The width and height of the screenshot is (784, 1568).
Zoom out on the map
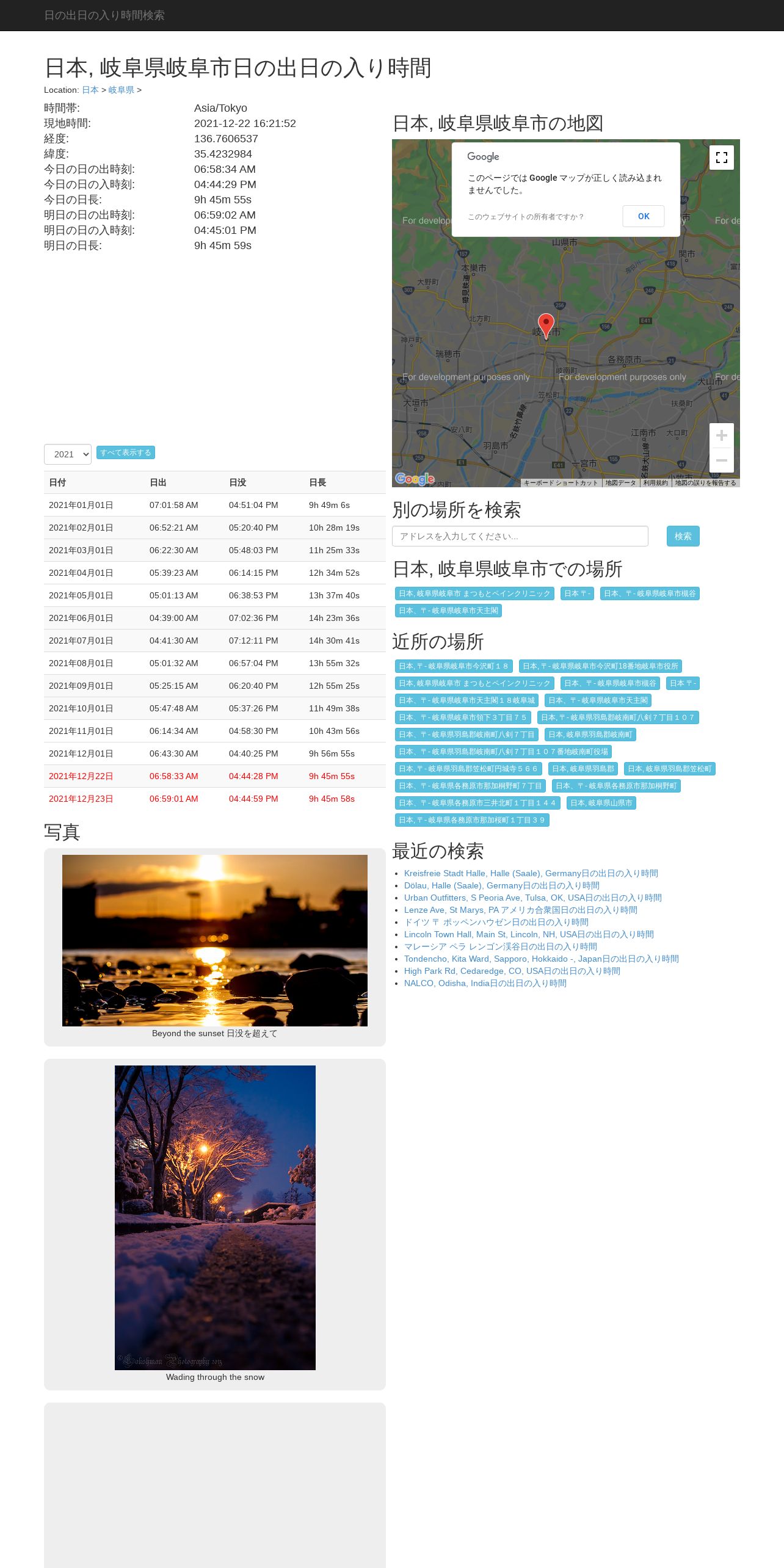coord(721,460)
